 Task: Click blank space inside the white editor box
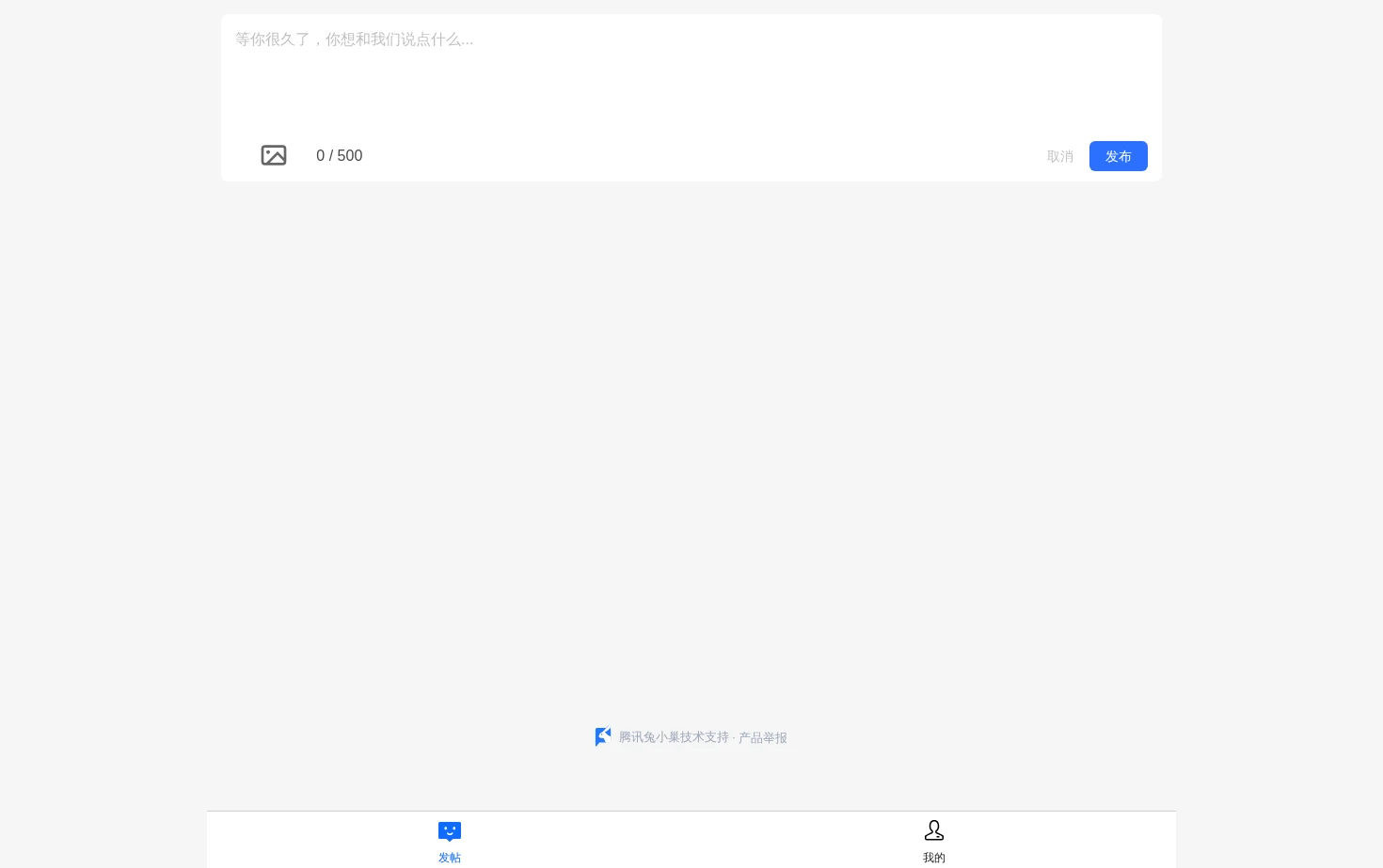(691, 94)
